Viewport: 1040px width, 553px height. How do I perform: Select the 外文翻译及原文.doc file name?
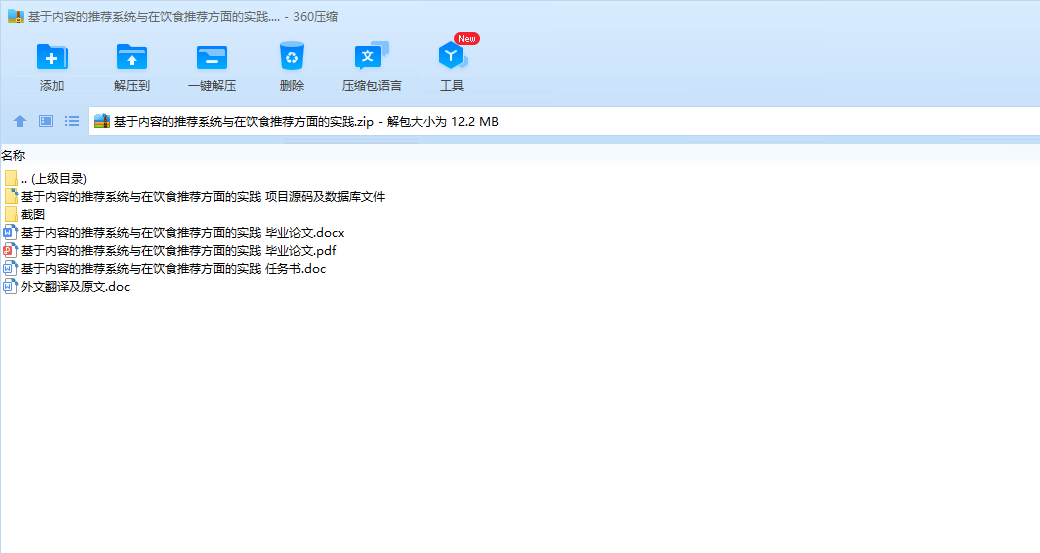pos(76,286)
